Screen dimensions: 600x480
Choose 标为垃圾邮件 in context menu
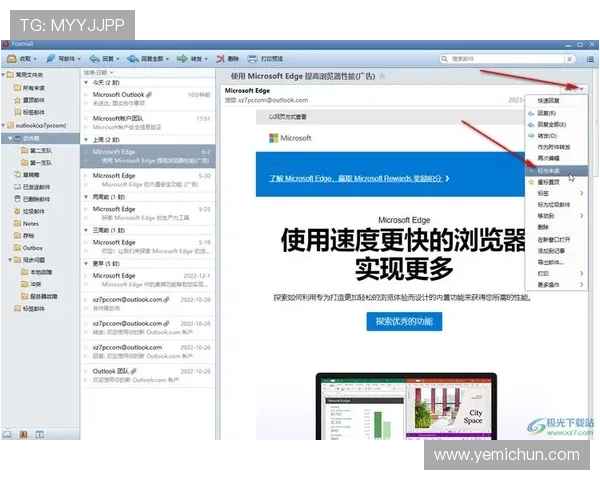coord(556,205)
